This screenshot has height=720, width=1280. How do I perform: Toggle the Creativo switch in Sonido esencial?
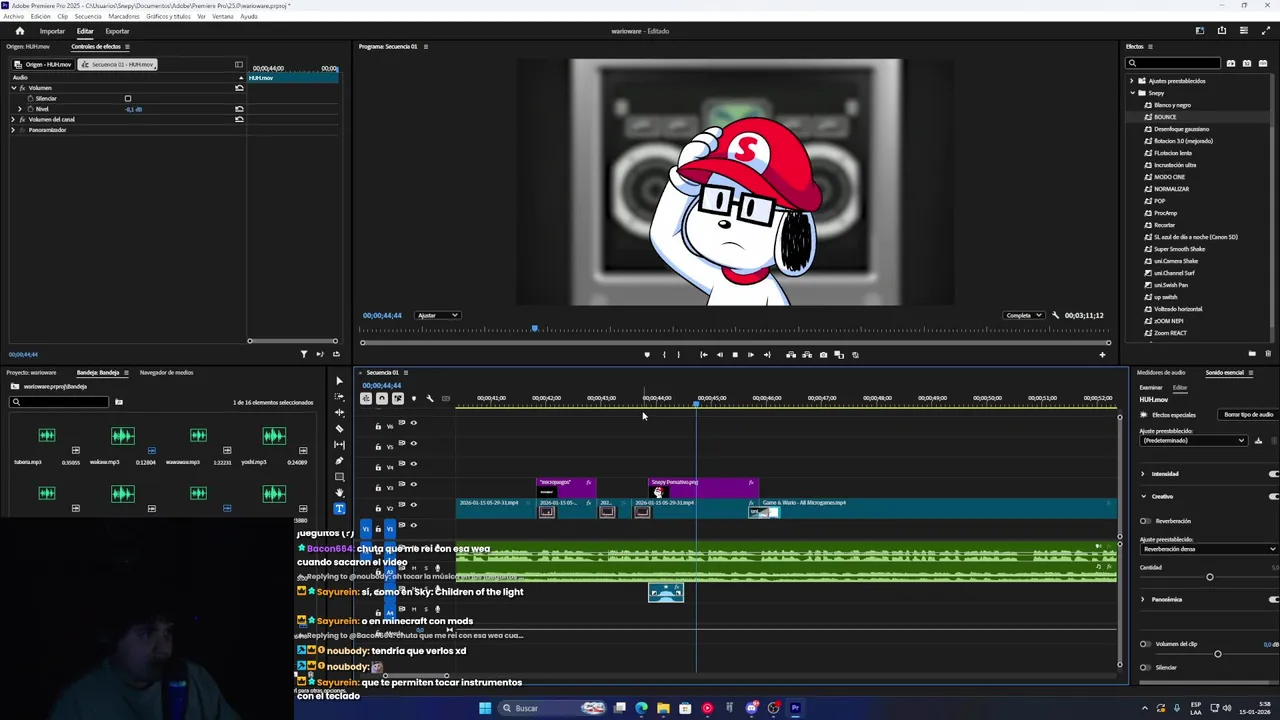(x=1274, y=496)
